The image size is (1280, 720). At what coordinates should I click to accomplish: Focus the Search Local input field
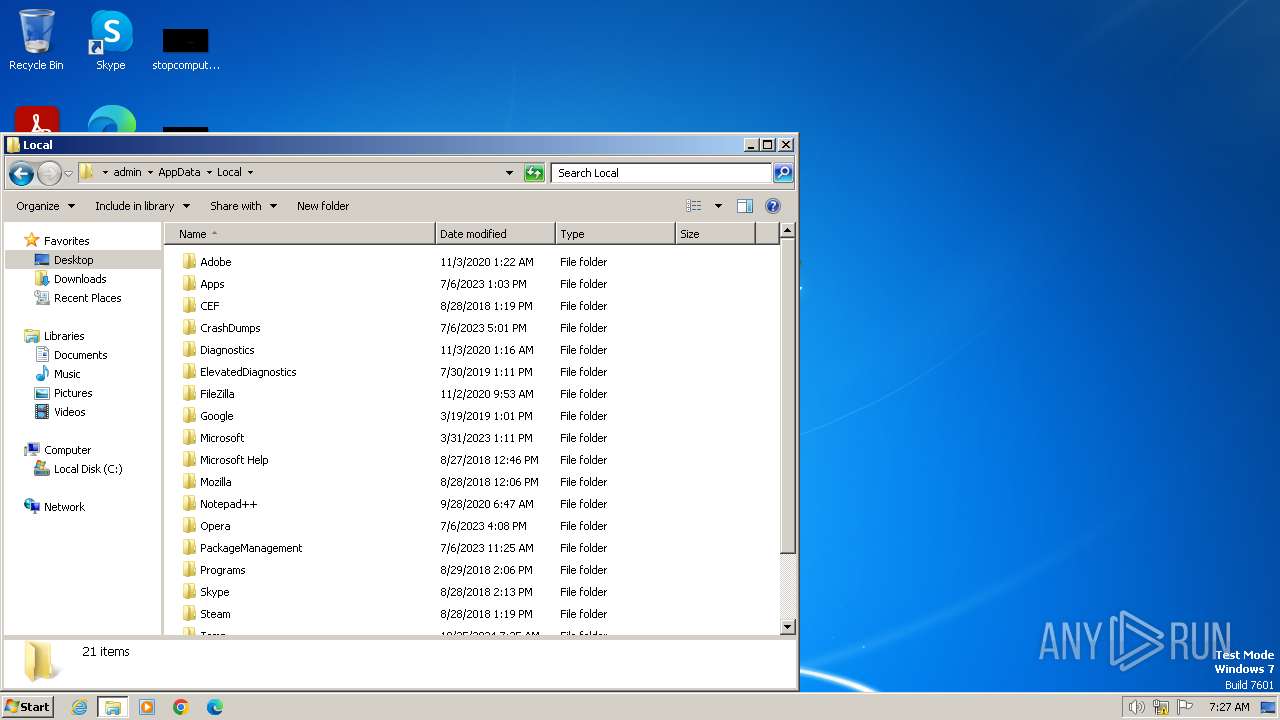pos(661,173)
